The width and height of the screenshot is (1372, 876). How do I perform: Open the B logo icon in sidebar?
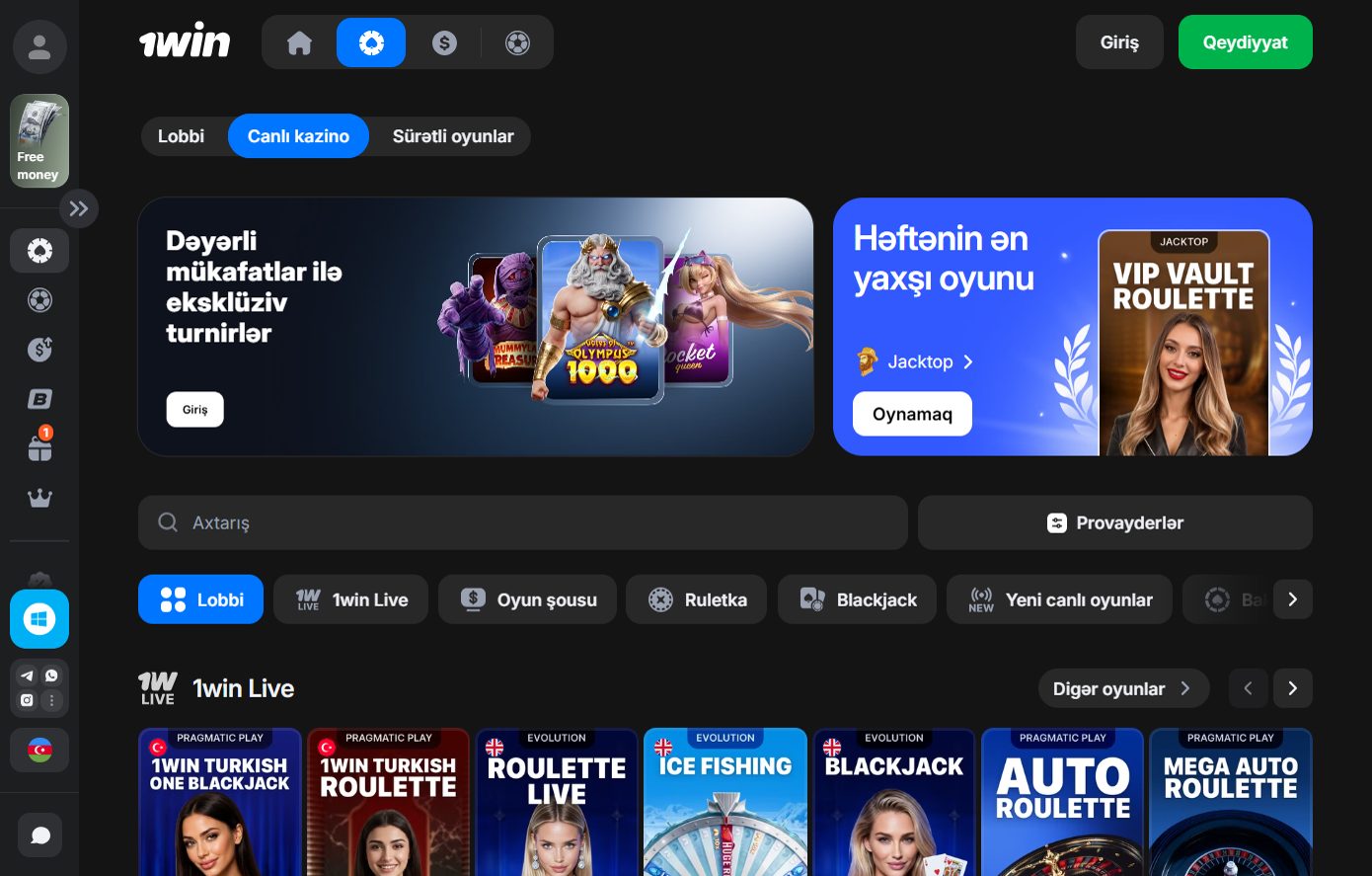39,399
